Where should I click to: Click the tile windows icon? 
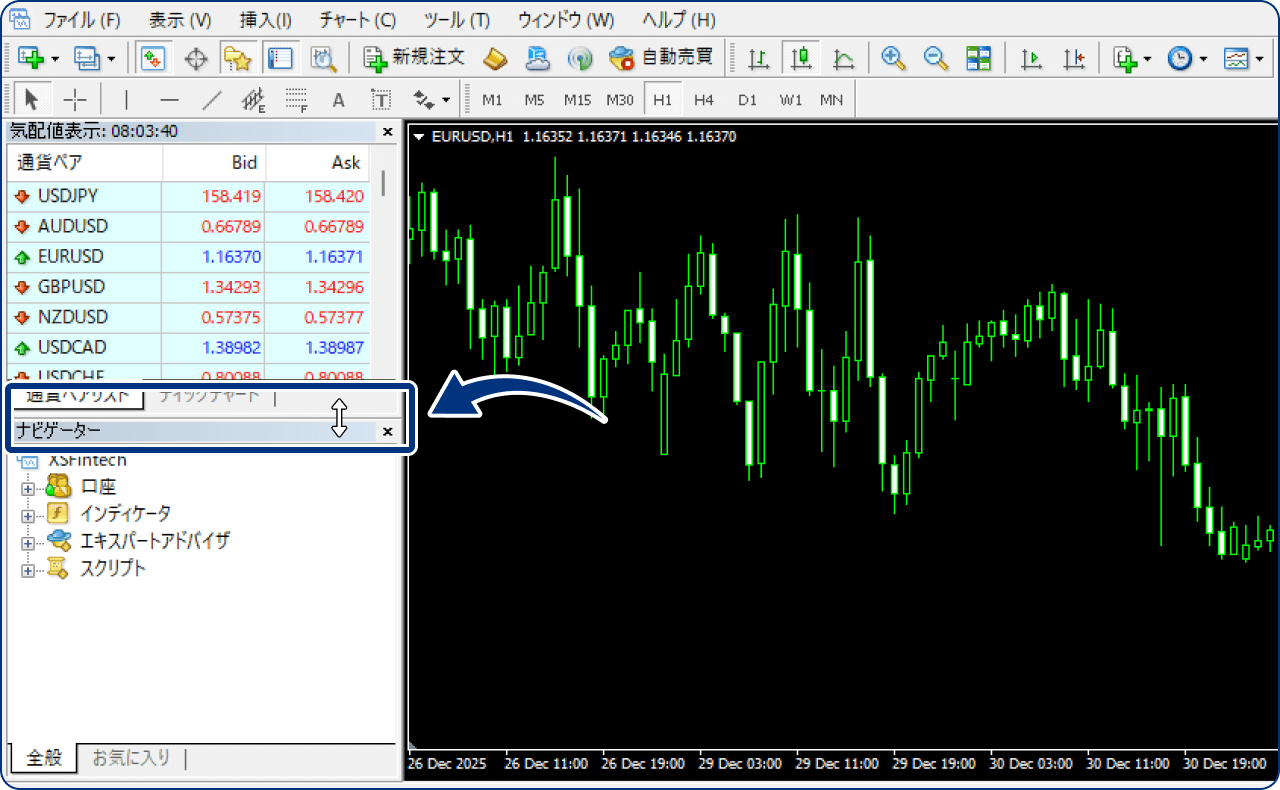coord(978,58)
